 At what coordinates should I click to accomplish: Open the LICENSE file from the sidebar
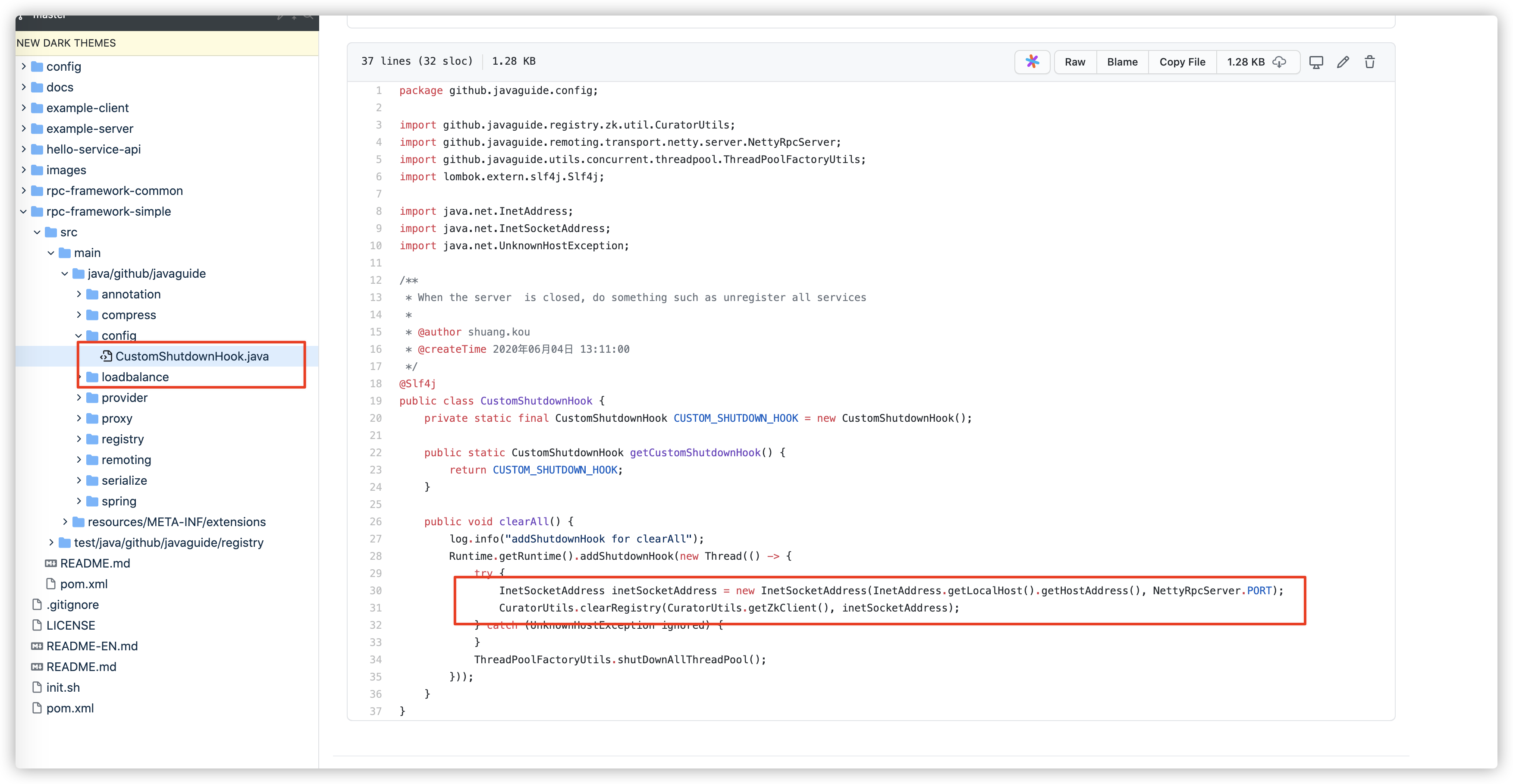tap(71, 625)
